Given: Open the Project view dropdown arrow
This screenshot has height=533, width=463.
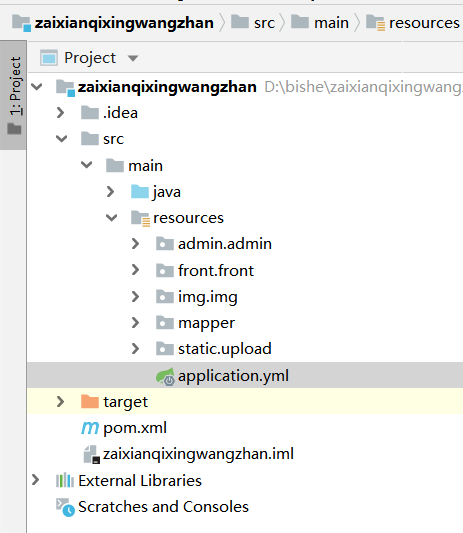Looking at the screenshot, I should point(133,58).
